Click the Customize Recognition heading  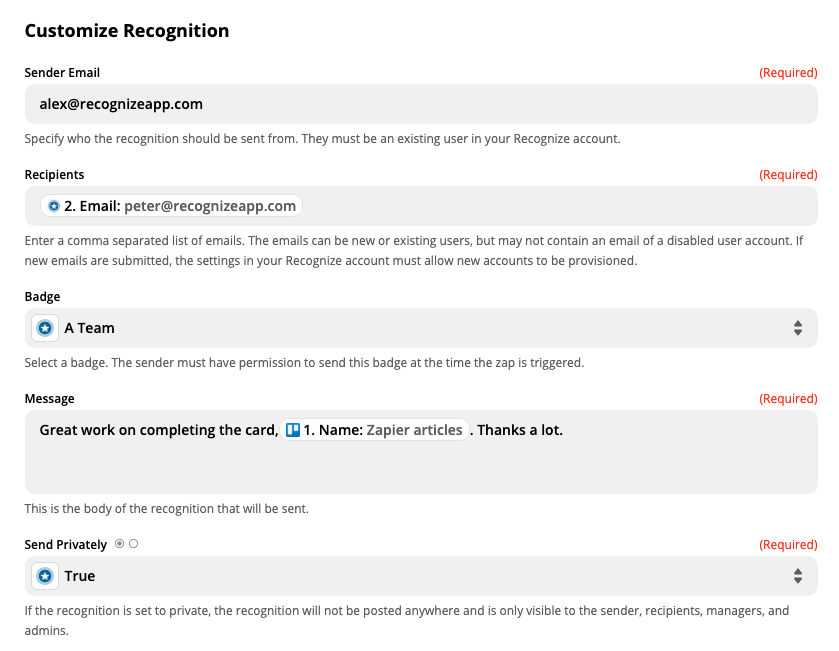(x=128, y=30)
